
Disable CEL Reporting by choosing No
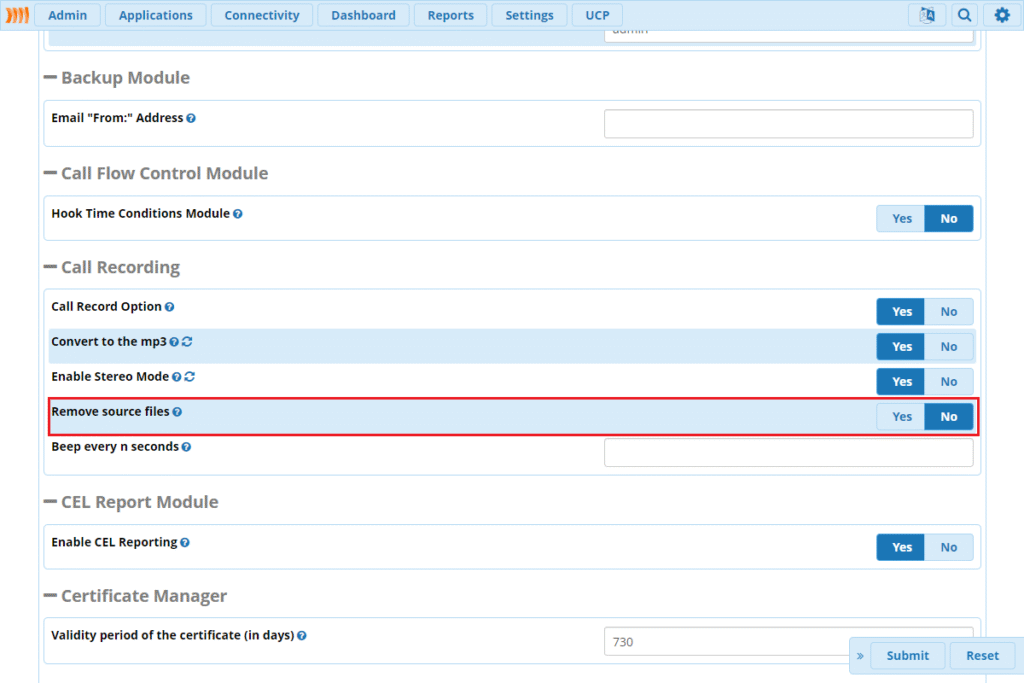948,547
